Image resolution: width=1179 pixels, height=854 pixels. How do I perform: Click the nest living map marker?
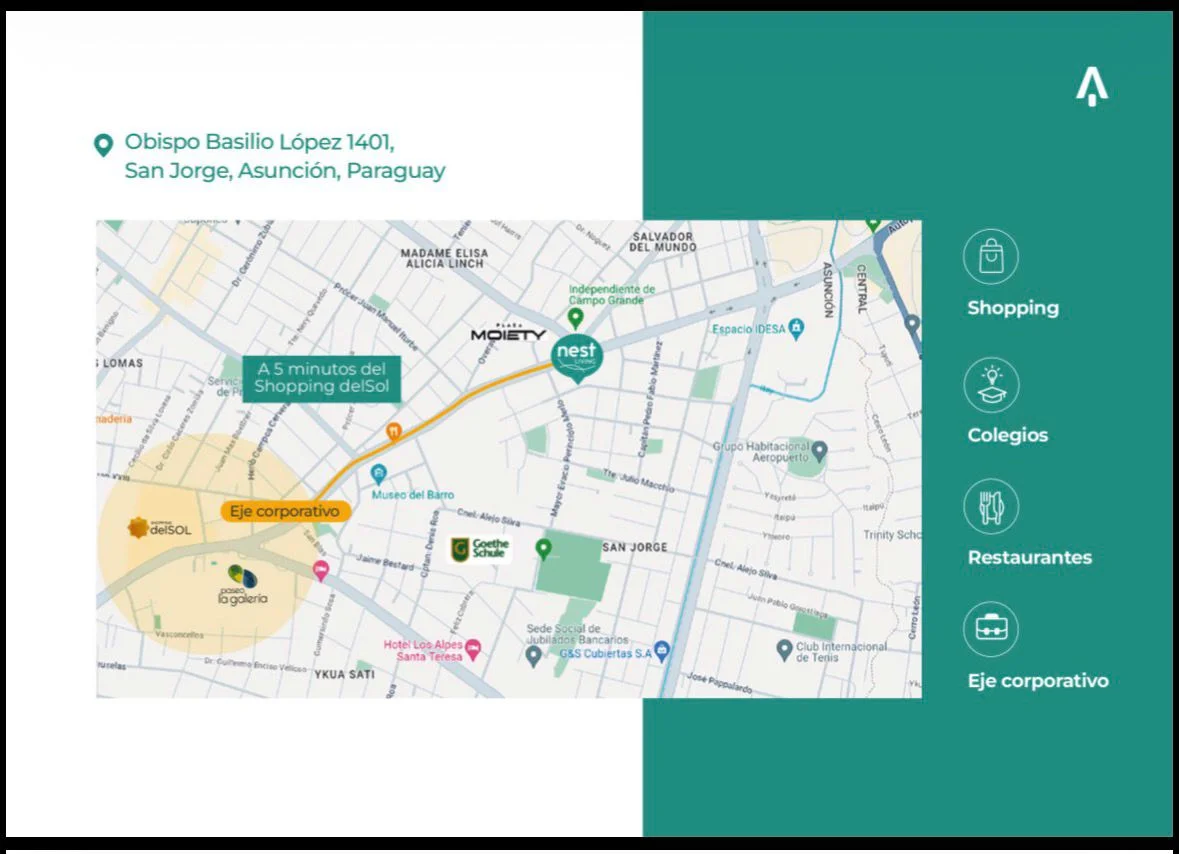(577, 357)
